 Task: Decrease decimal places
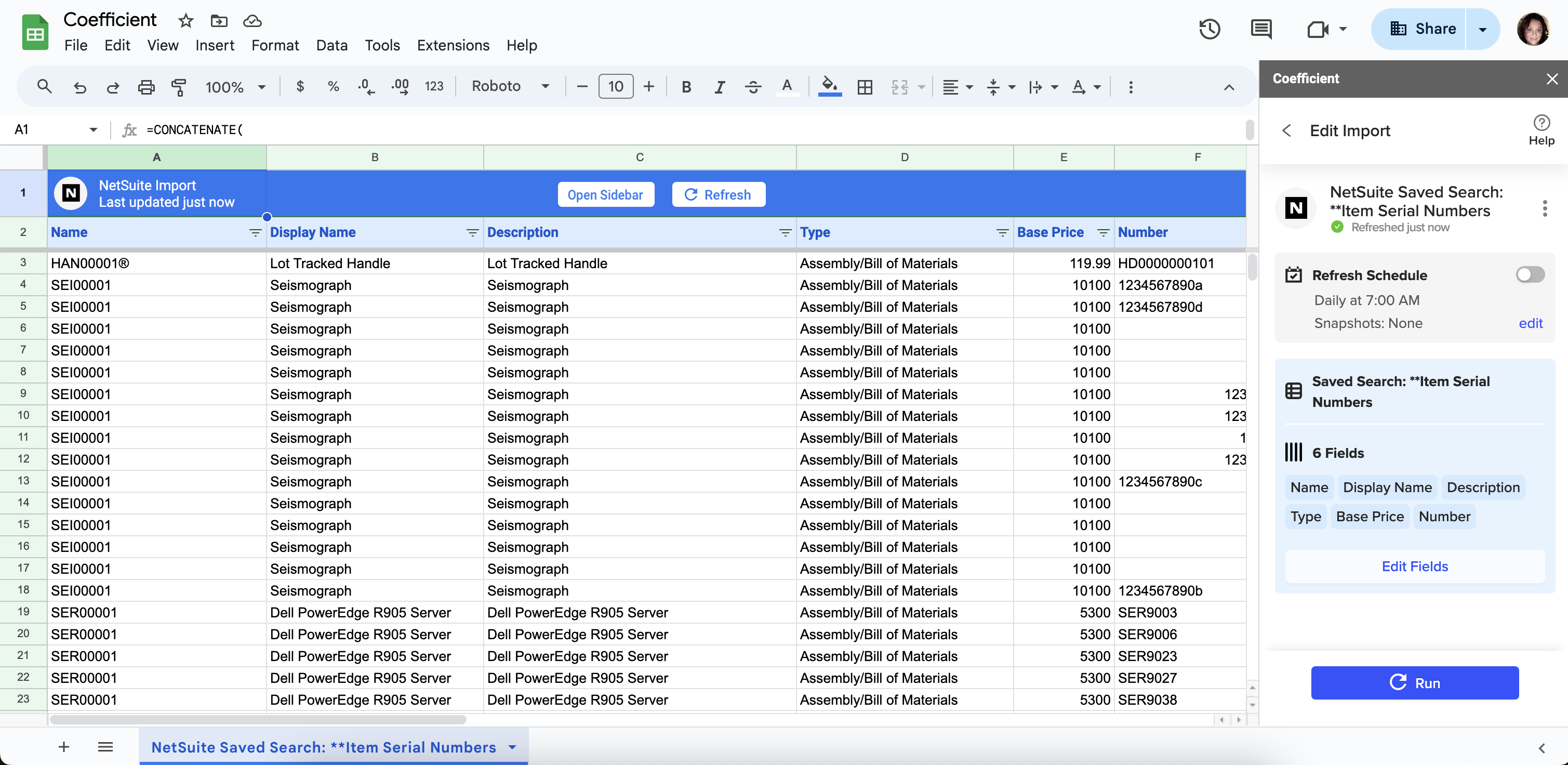(x=366, y=86)
